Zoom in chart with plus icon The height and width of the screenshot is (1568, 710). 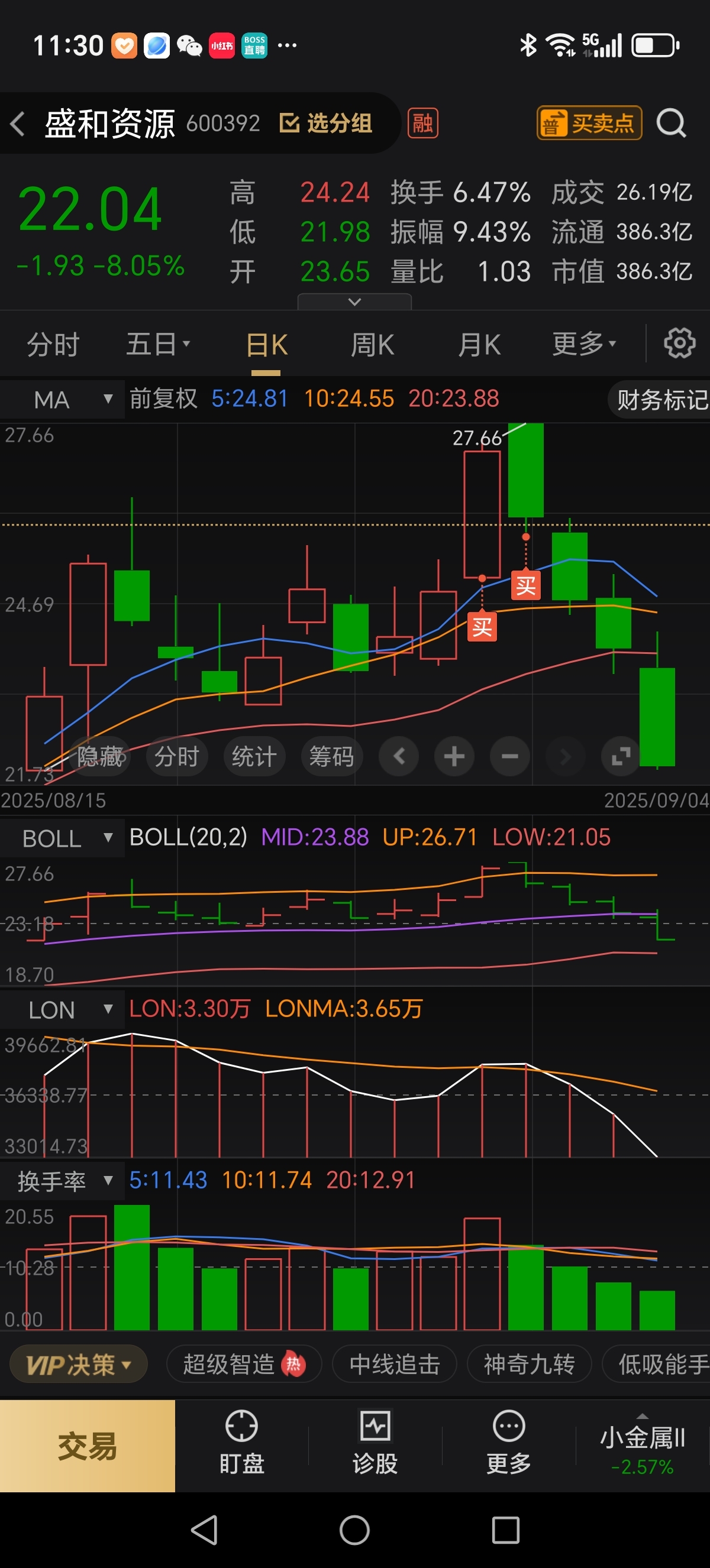pyautogui.click(x=454, y=757)
